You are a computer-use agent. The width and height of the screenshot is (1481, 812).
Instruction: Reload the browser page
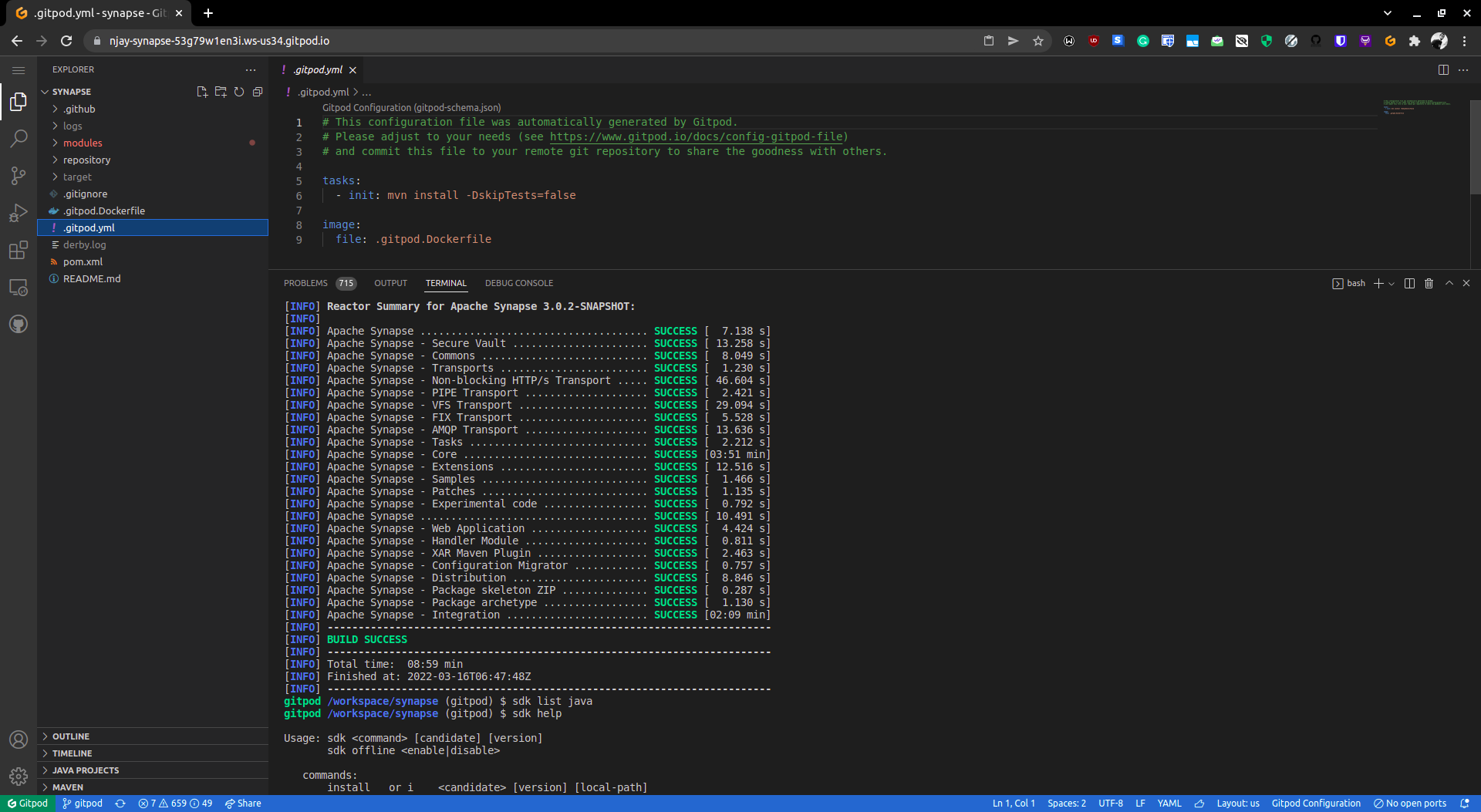(66, 41)
